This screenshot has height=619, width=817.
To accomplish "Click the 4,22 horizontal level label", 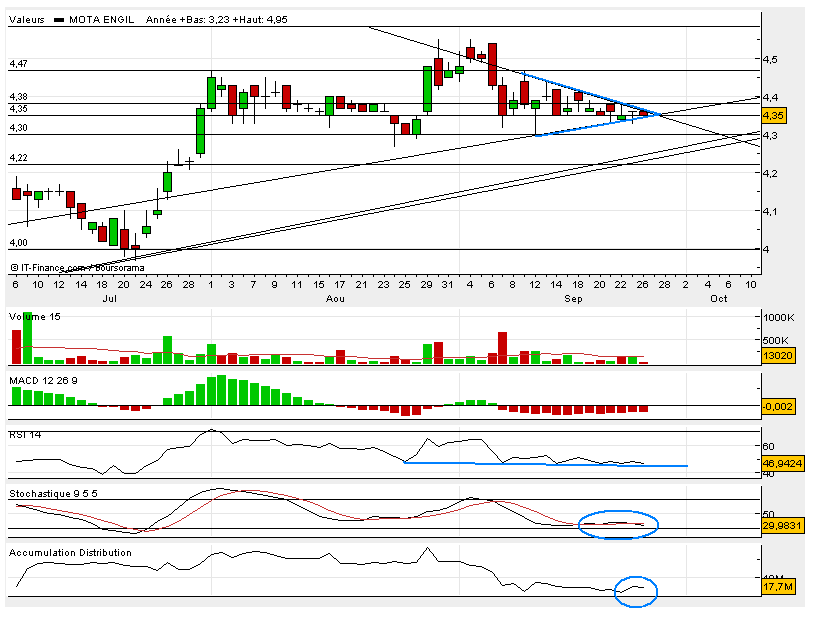I will pyautogui.click(x=18, y=157).
